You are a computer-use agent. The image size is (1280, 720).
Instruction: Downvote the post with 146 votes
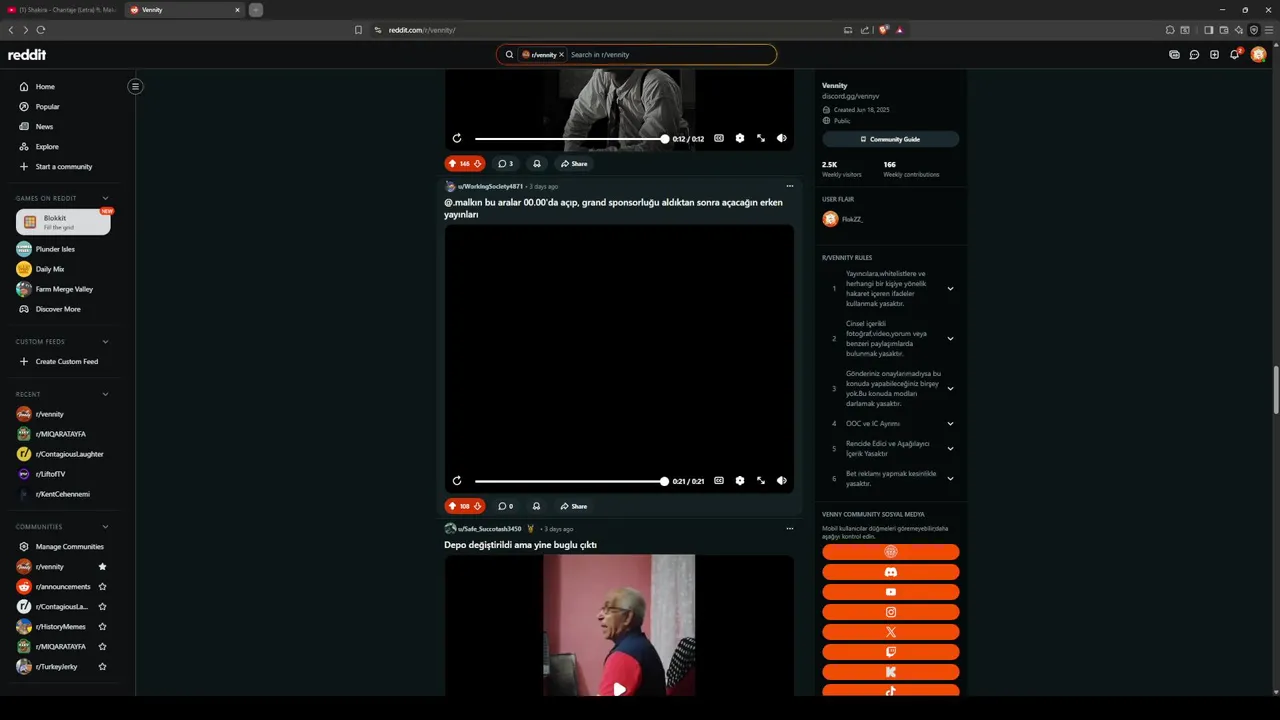[x=478, y=164]
